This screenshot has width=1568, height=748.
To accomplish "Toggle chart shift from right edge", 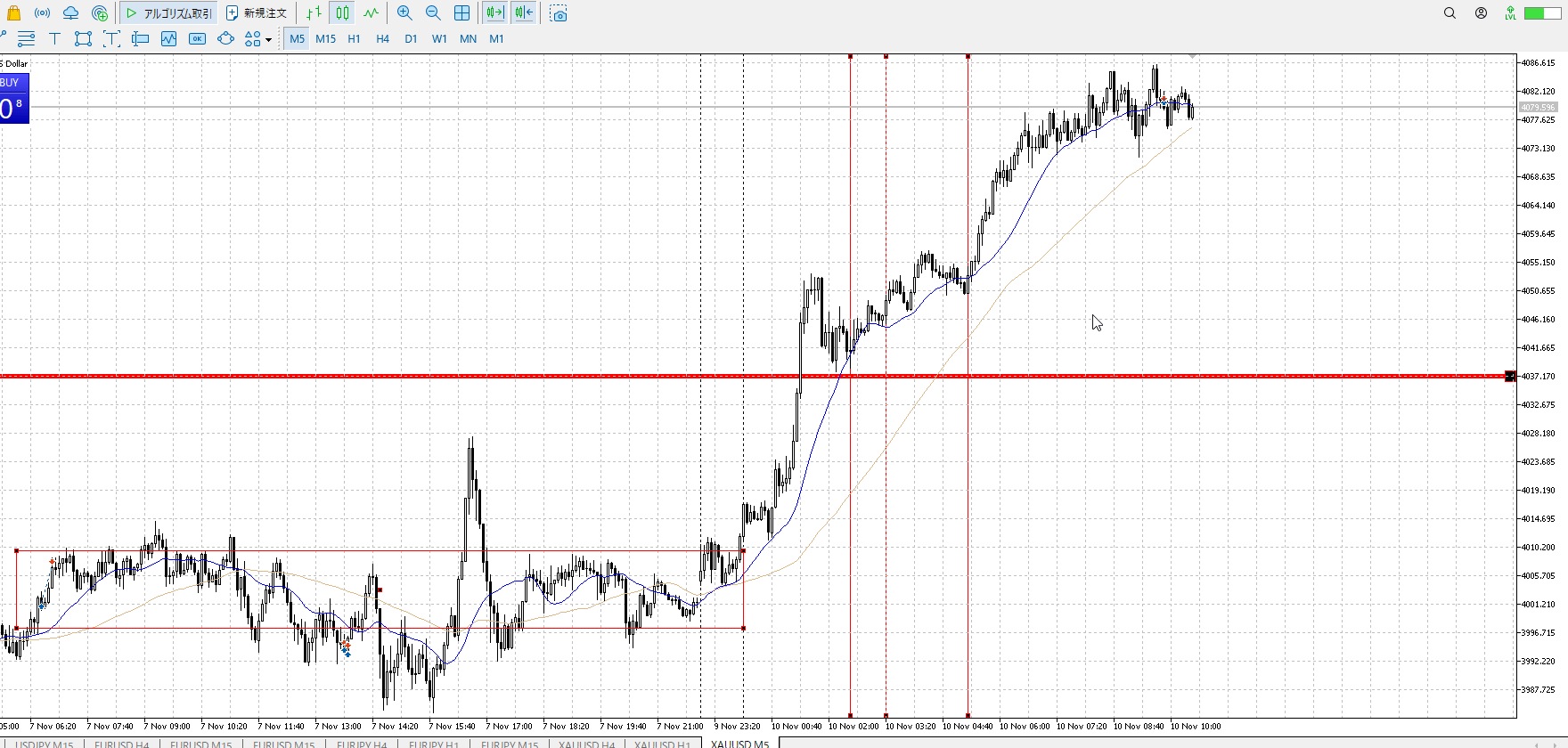I will click(524, 13).
